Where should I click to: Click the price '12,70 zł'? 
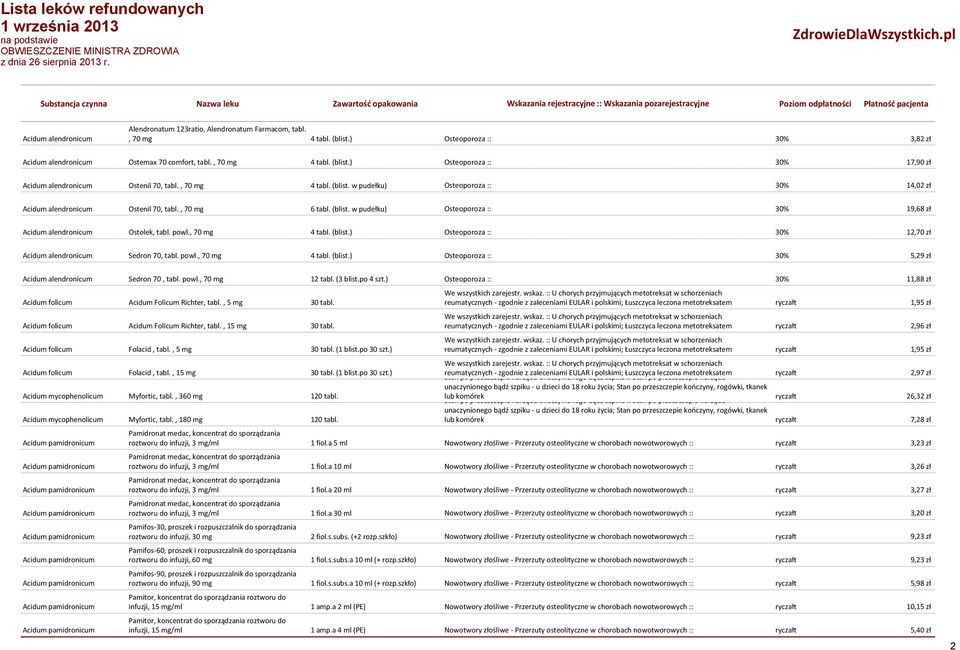(x=918, y=232)
